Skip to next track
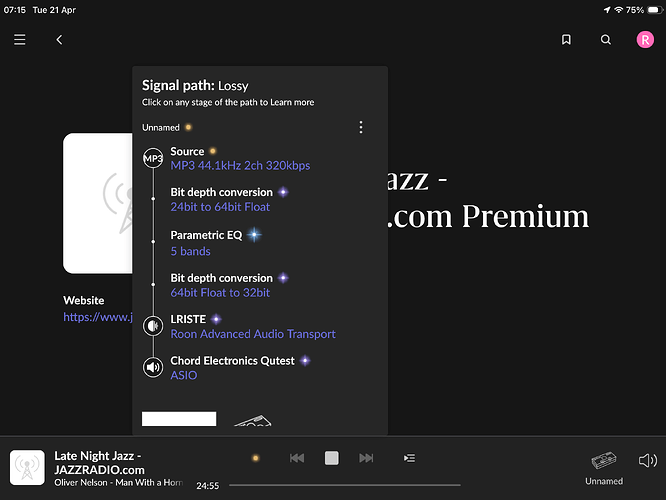This screenshot has width=666, height=500. [x=366, y=458]
